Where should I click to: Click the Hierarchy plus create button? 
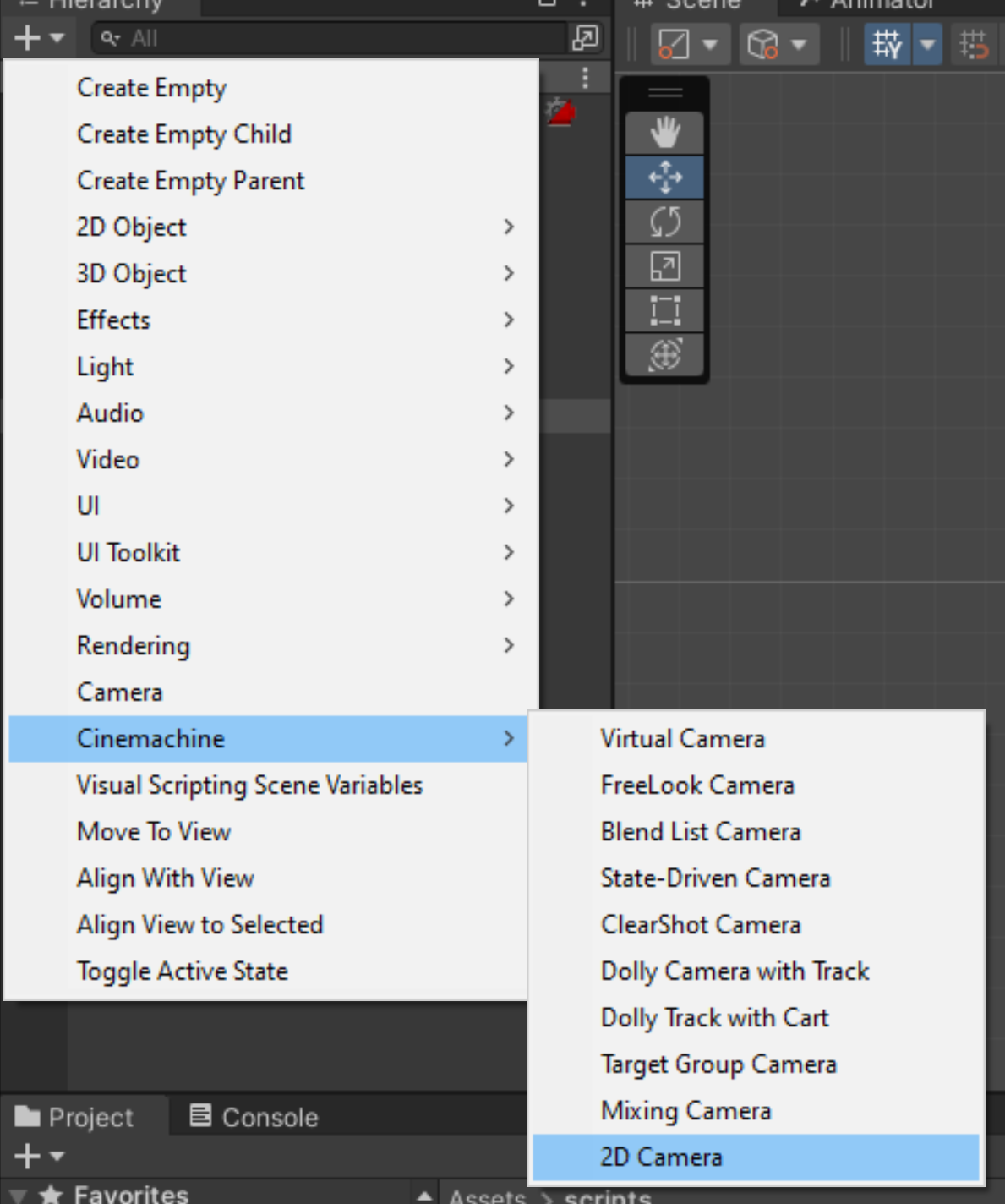(27, 38)
